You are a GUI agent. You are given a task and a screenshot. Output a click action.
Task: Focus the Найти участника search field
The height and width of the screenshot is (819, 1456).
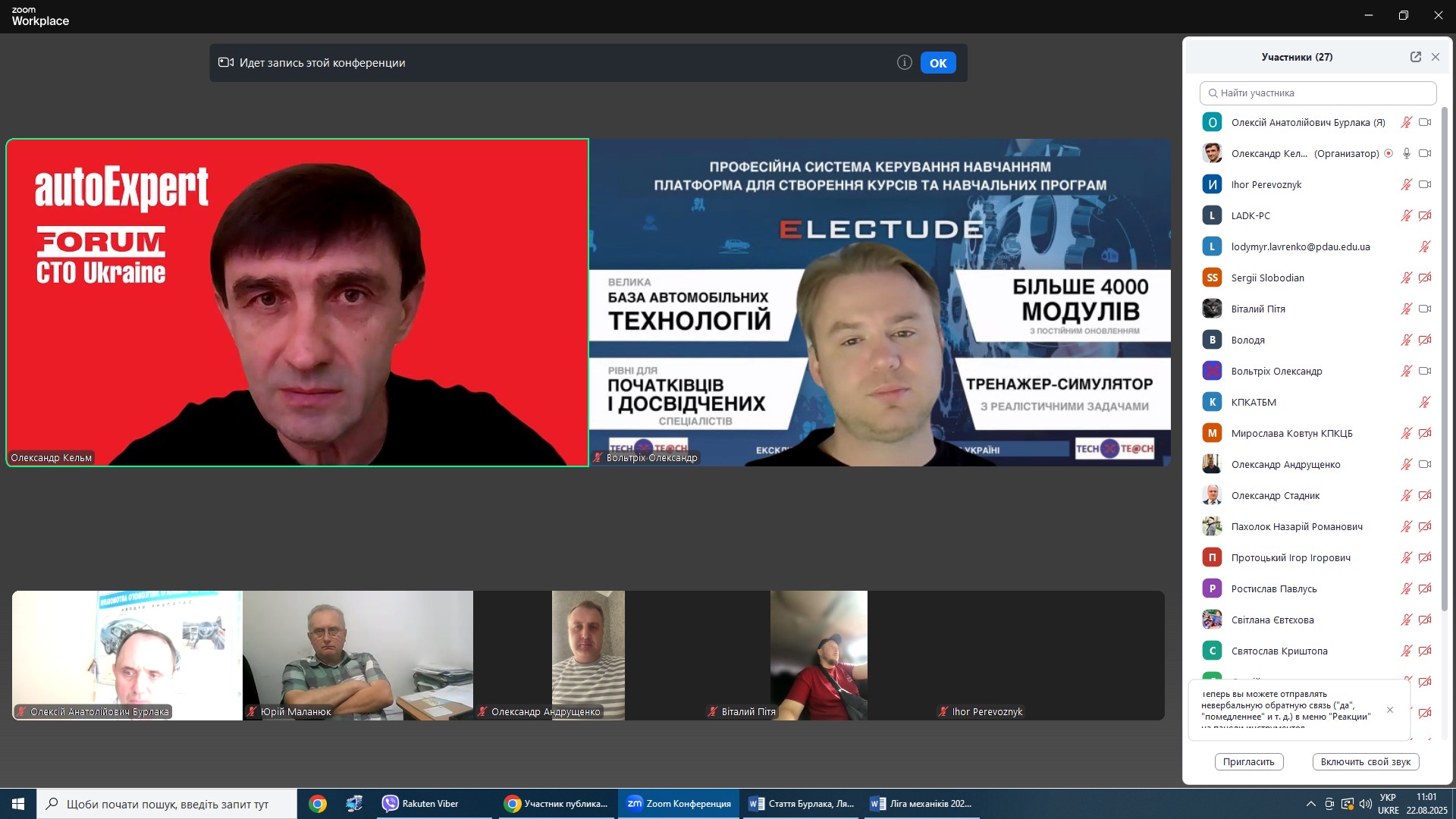(1318, 93)
